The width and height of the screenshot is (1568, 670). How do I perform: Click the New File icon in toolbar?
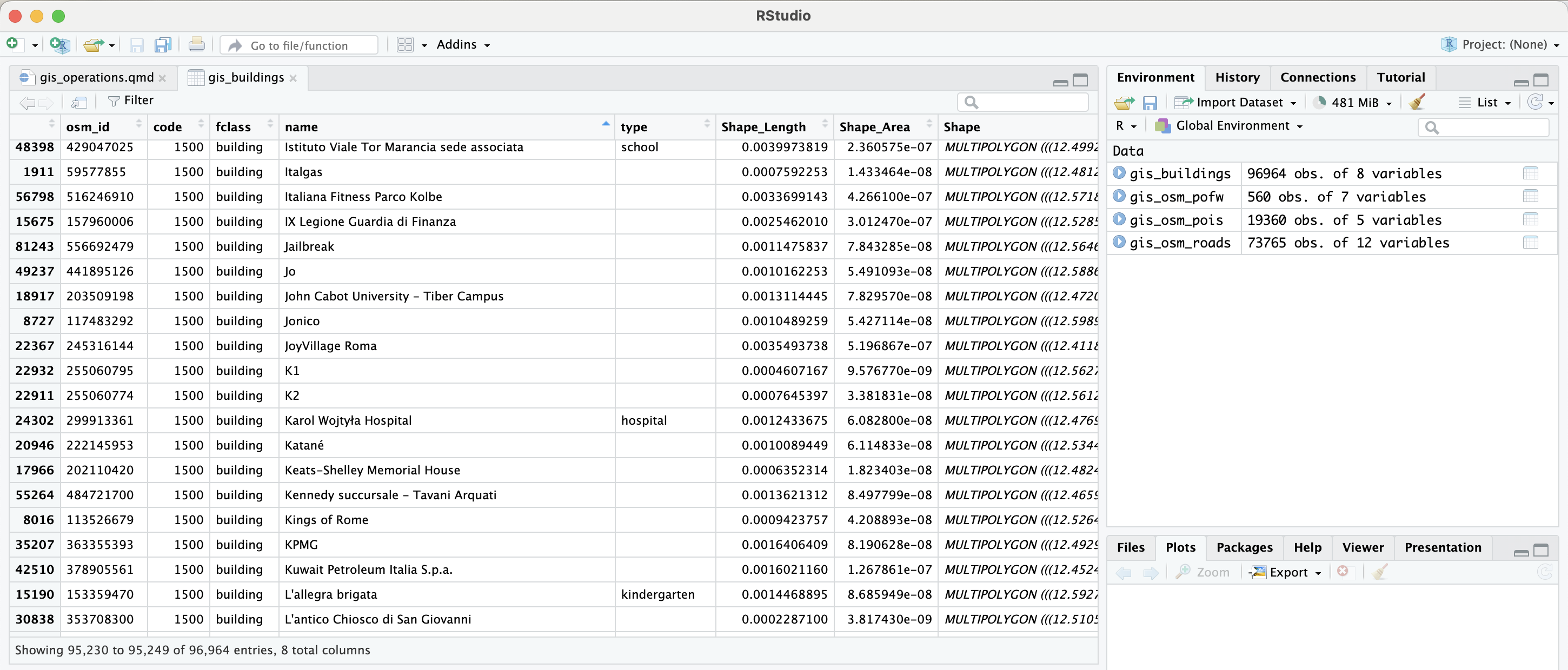[x=13, y=44]
